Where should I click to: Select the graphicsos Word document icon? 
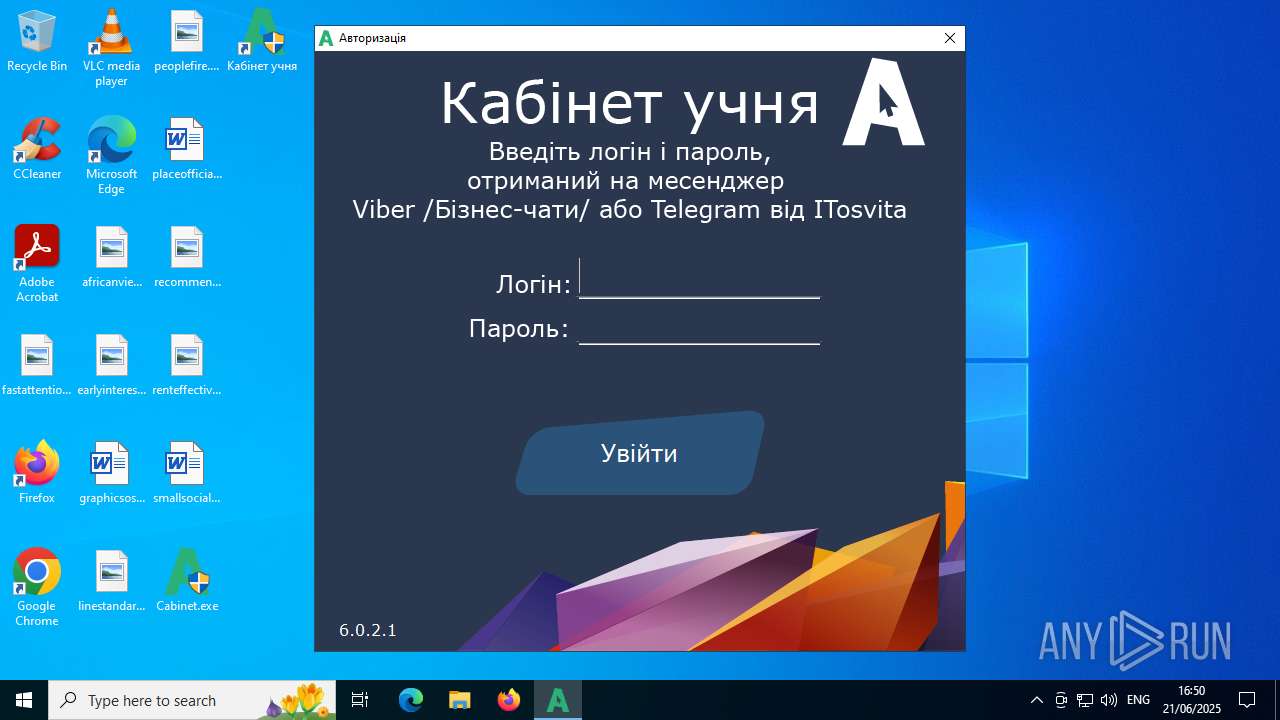point(111,474)
